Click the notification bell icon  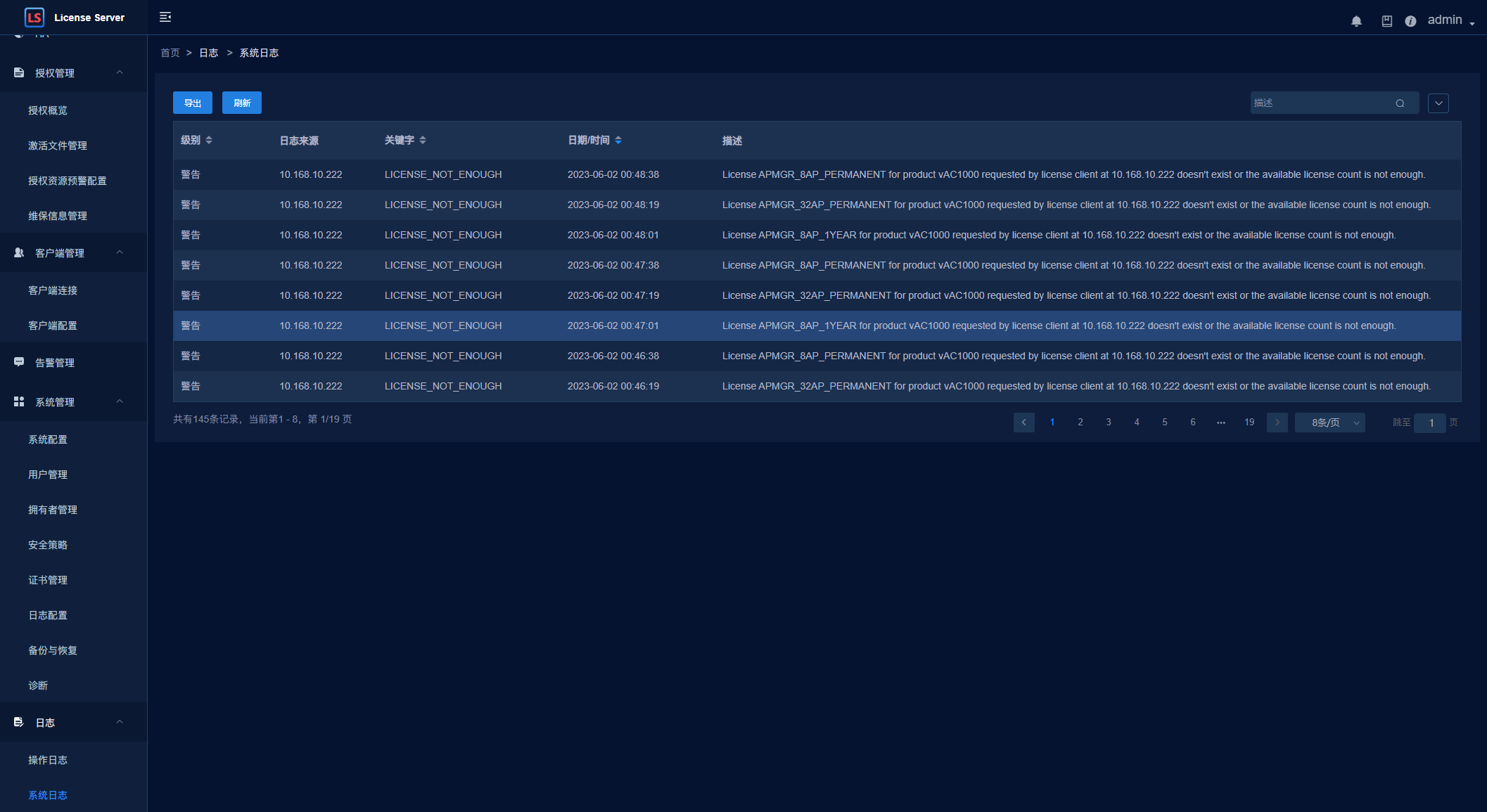(x=1356, y=21)
